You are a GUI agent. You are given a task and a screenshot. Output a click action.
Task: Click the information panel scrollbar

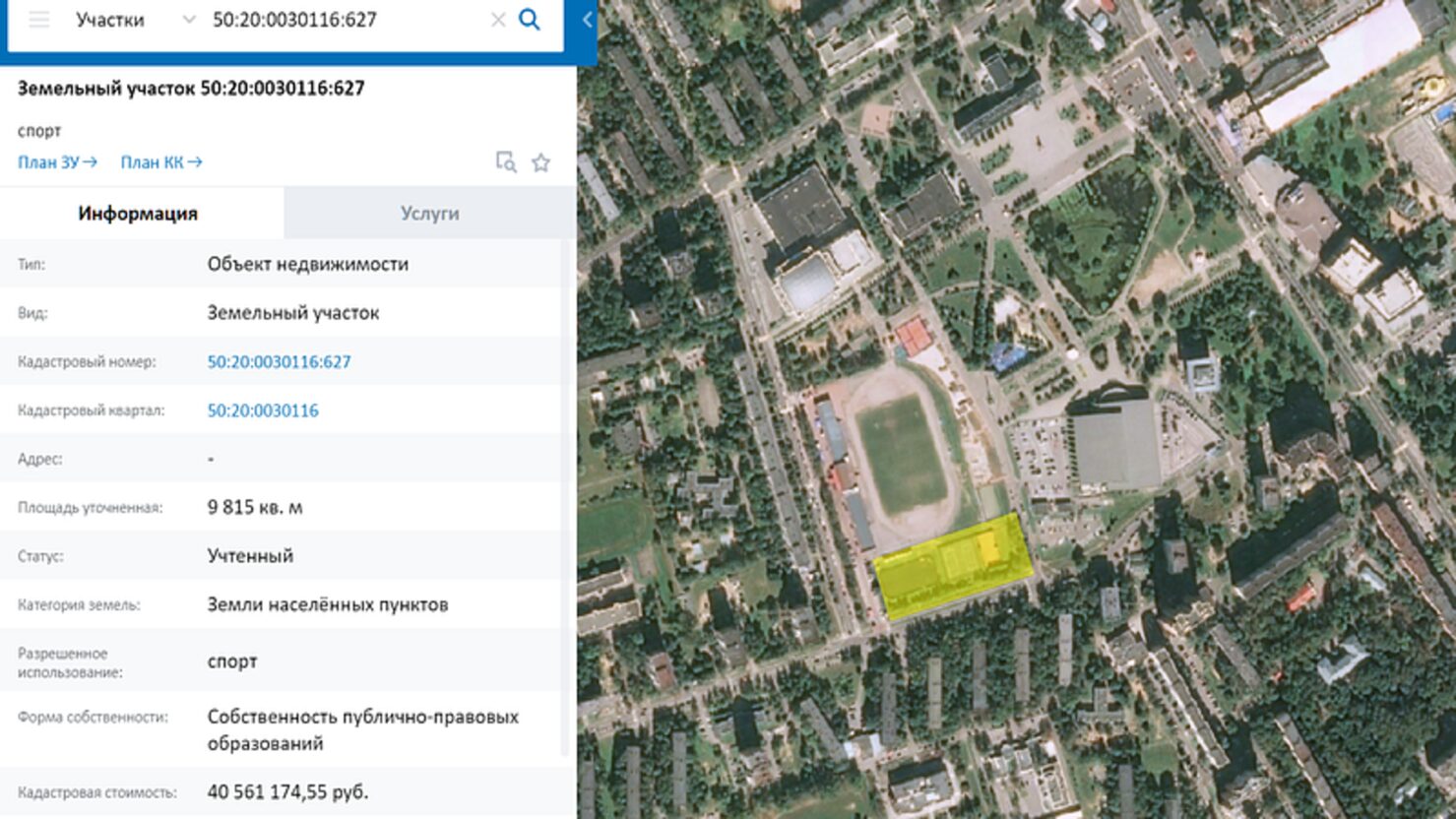tap(566, 492)
